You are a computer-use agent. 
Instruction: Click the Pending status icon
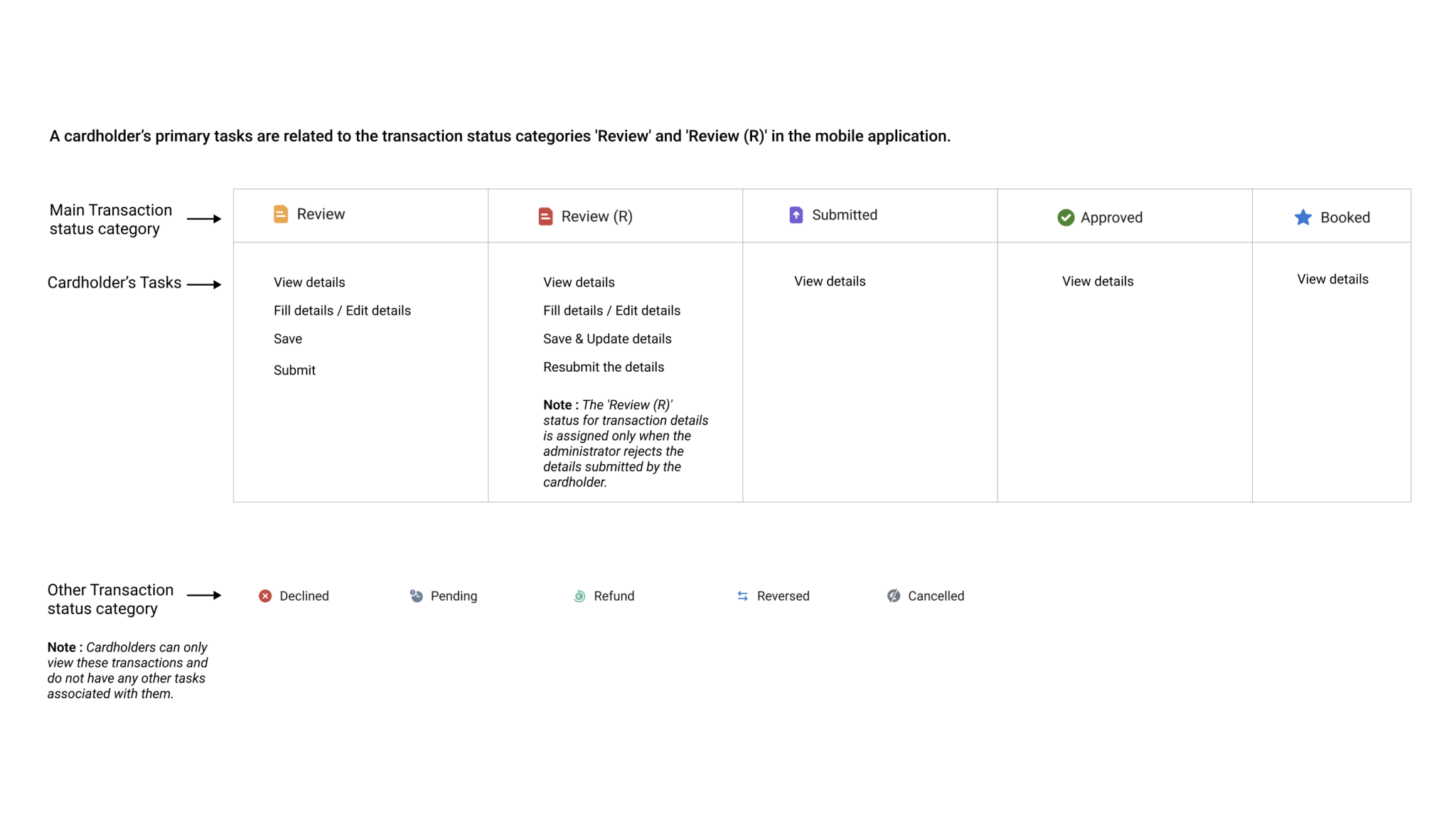[x=417, y=596]
